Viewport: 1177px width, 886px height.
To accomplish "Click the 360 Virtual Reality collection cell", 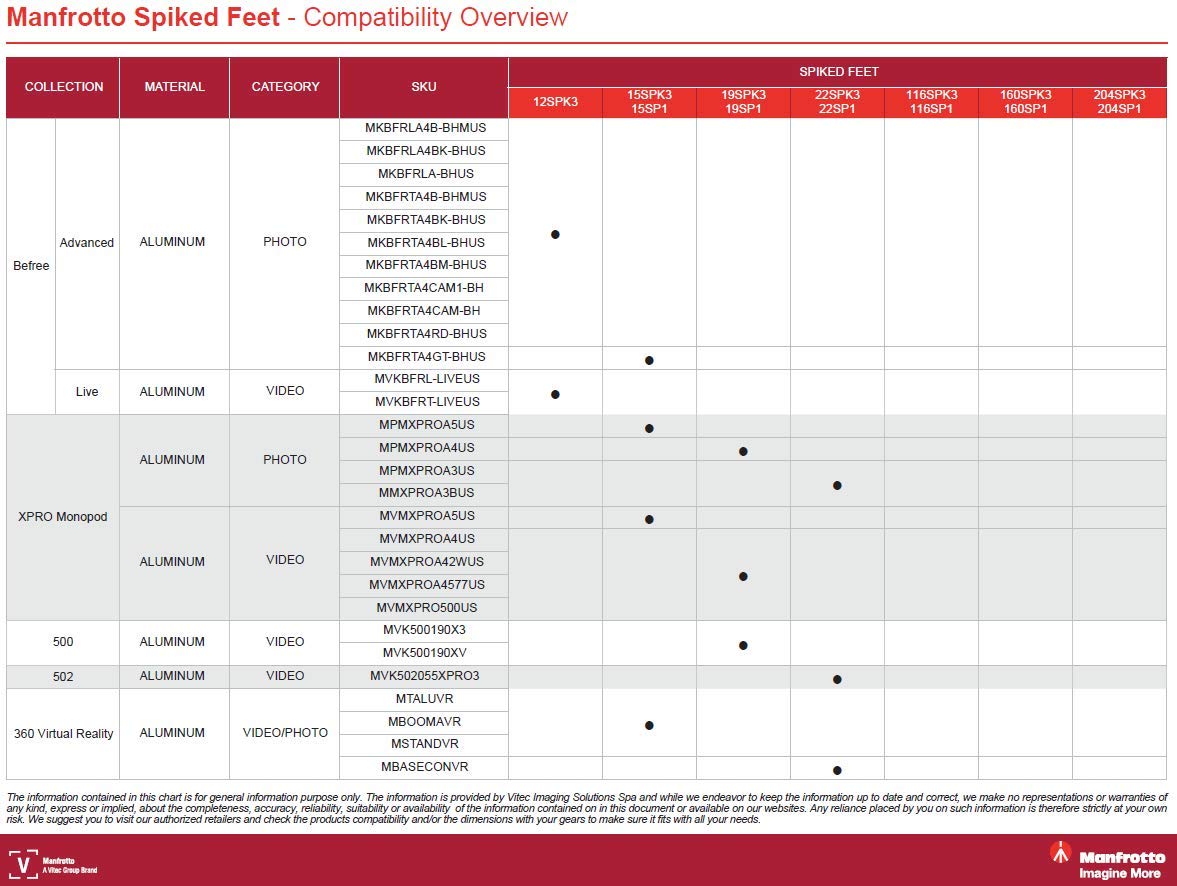I will (63, 733).
